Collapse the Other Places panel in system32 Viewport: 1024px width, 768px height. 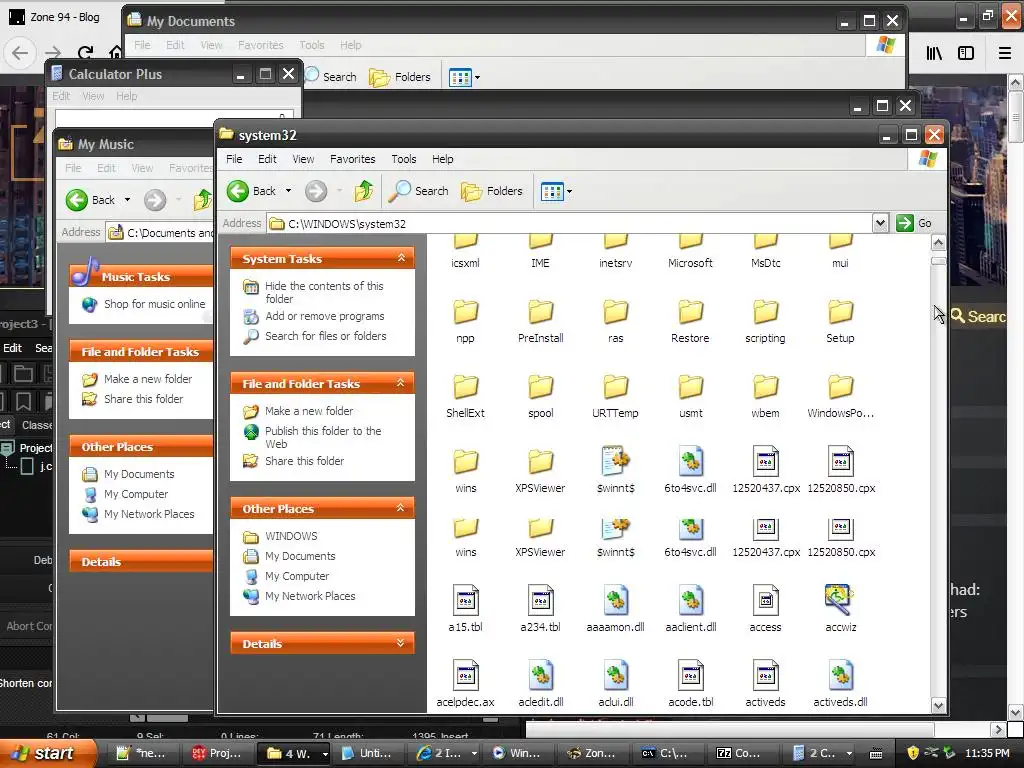tap(401, 508)
